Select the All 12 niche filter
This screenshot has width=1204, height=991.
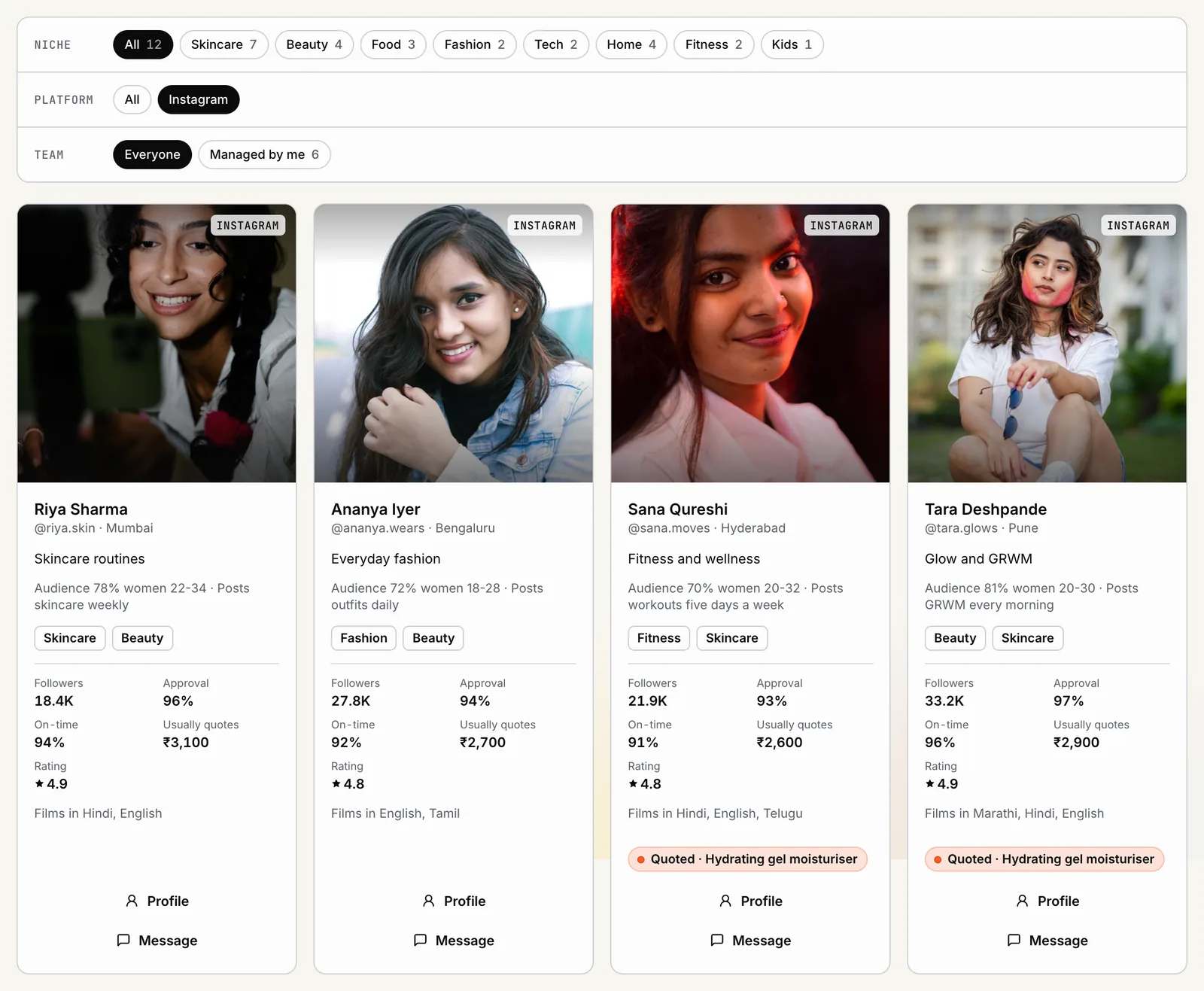[143, 44]
